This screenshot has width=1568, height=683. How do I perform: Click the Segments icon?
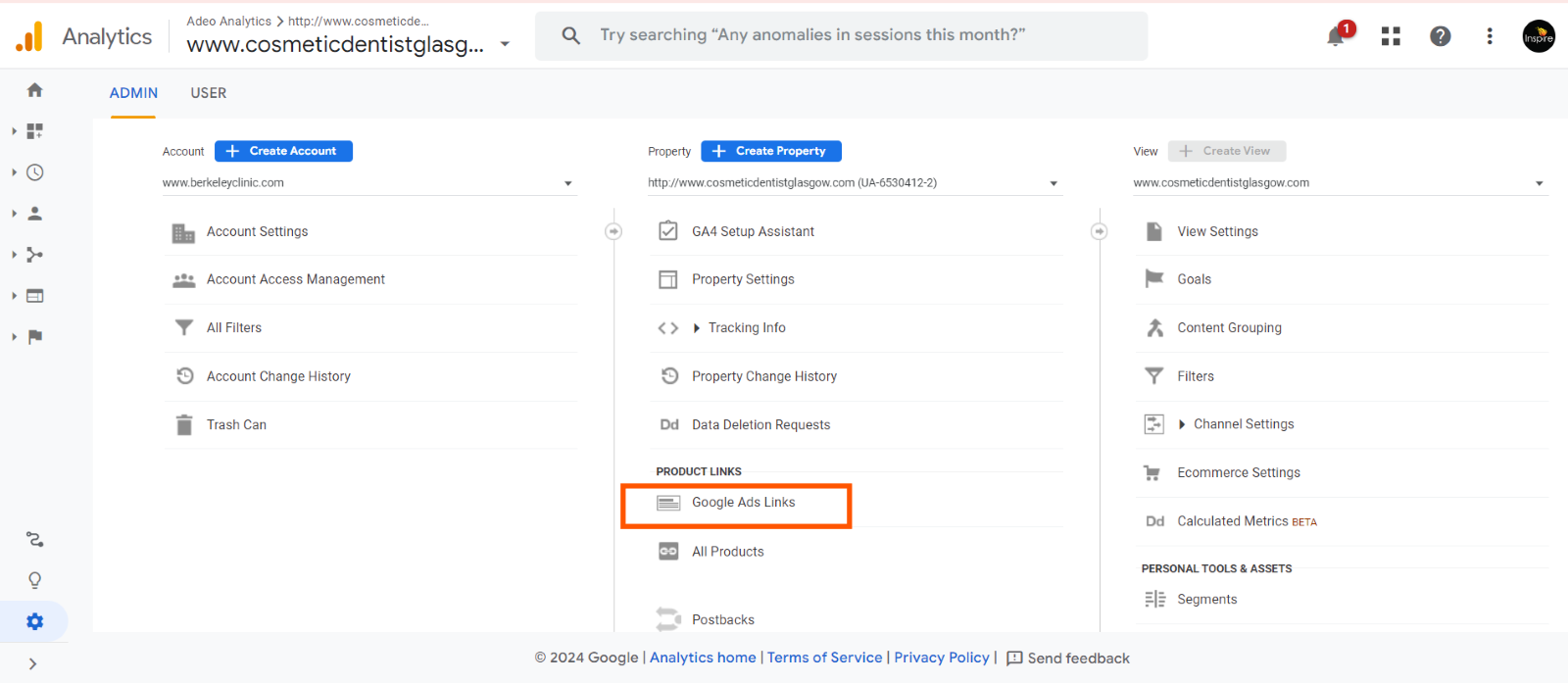click(x=1155, y=600)
